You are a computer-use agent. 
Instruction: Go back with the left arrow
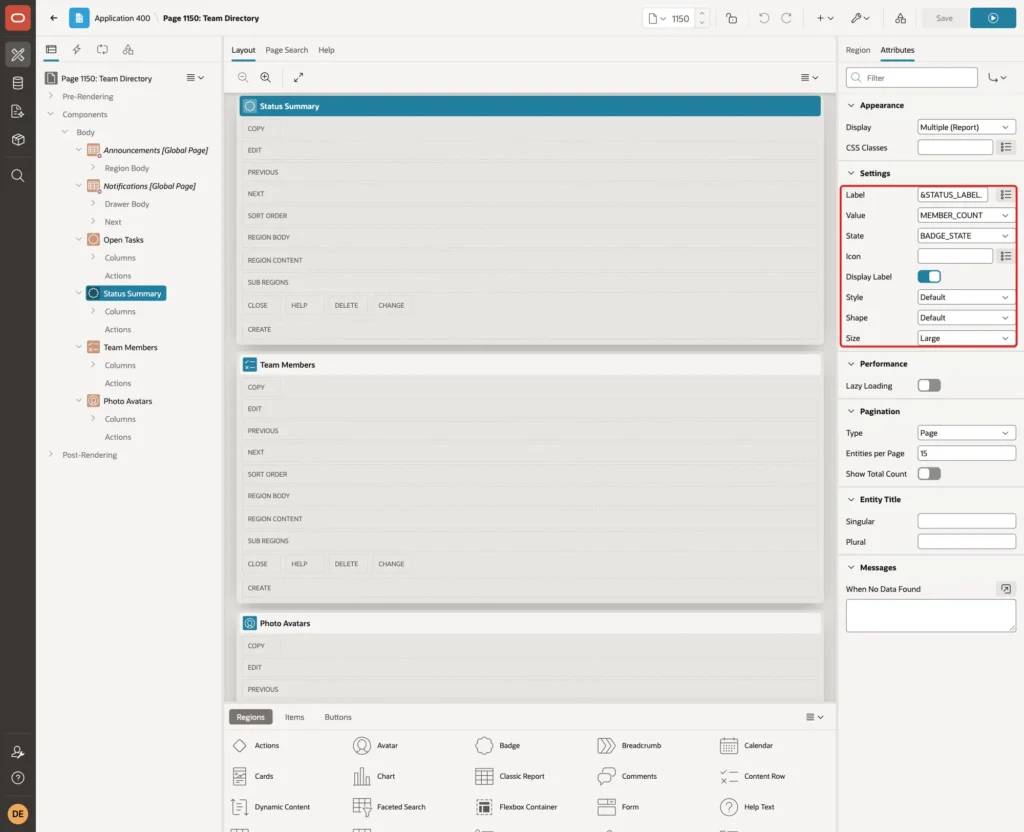pos(54,18)
